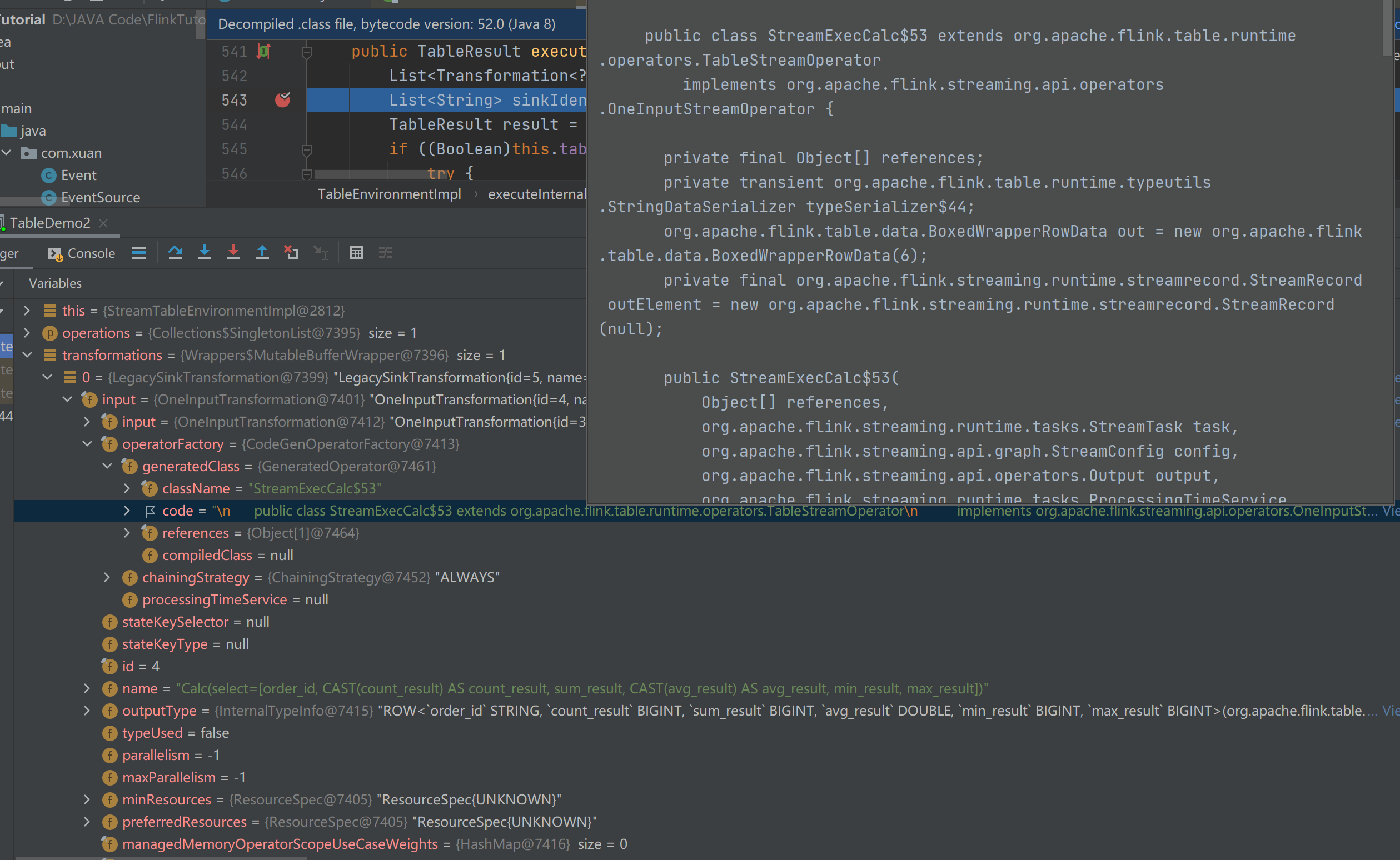The image size is (1400, 860).
Task: Click executeInternal in the breadcrumb bar
Action: click(x=536, y=194)
